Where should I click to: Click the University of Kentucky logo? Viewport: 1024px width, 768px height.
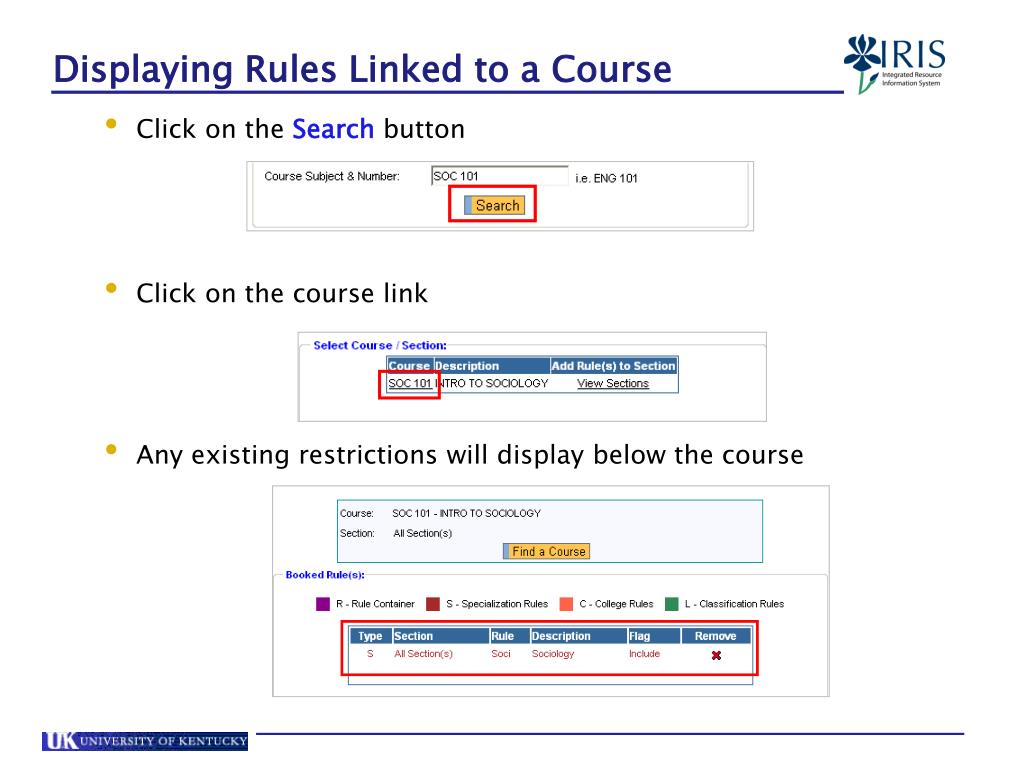coord(145,741)
